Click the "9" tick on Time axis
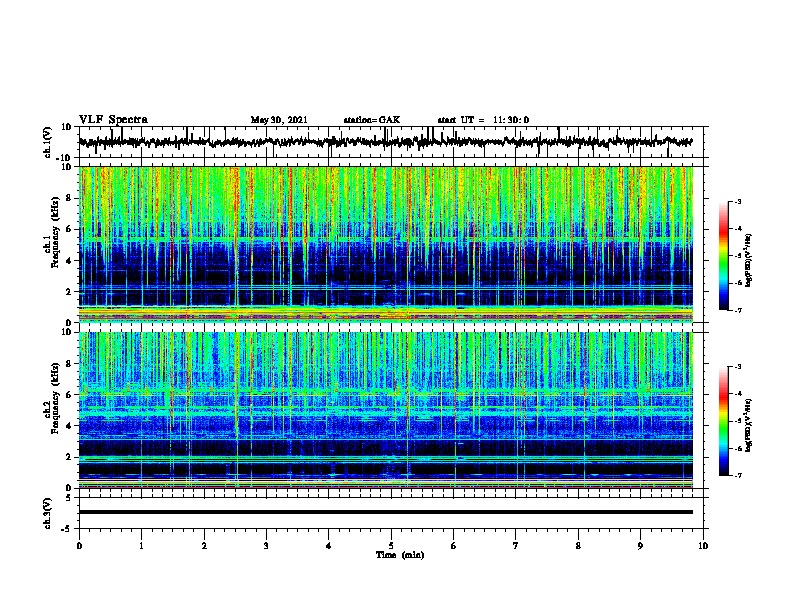 (640, 546)
